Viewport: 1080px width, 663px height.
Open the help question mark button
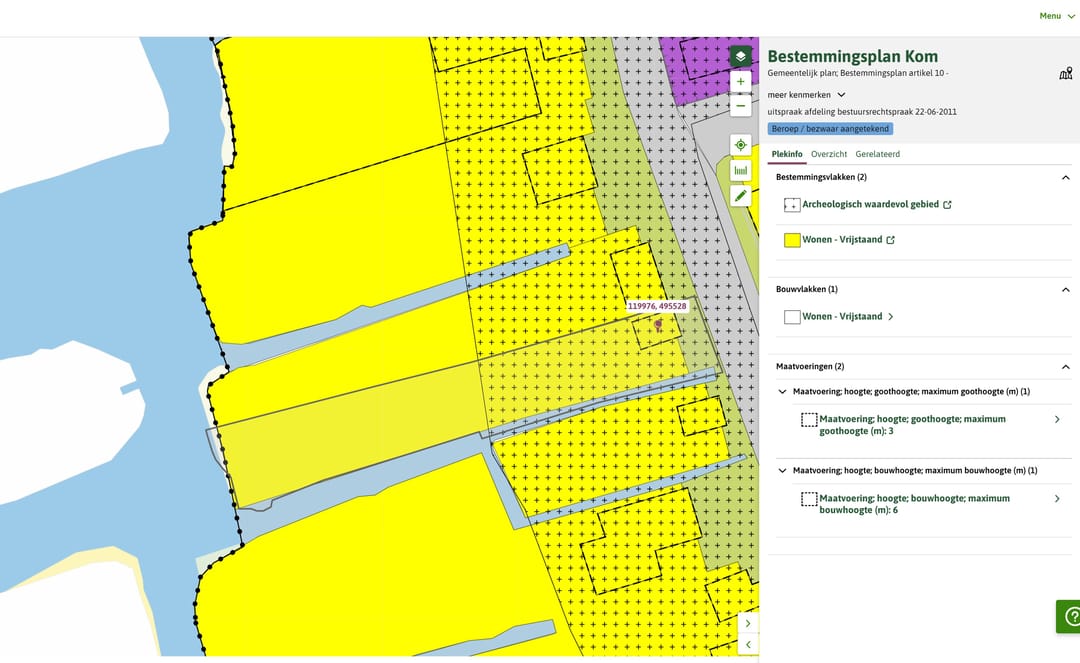(1070, 616)
